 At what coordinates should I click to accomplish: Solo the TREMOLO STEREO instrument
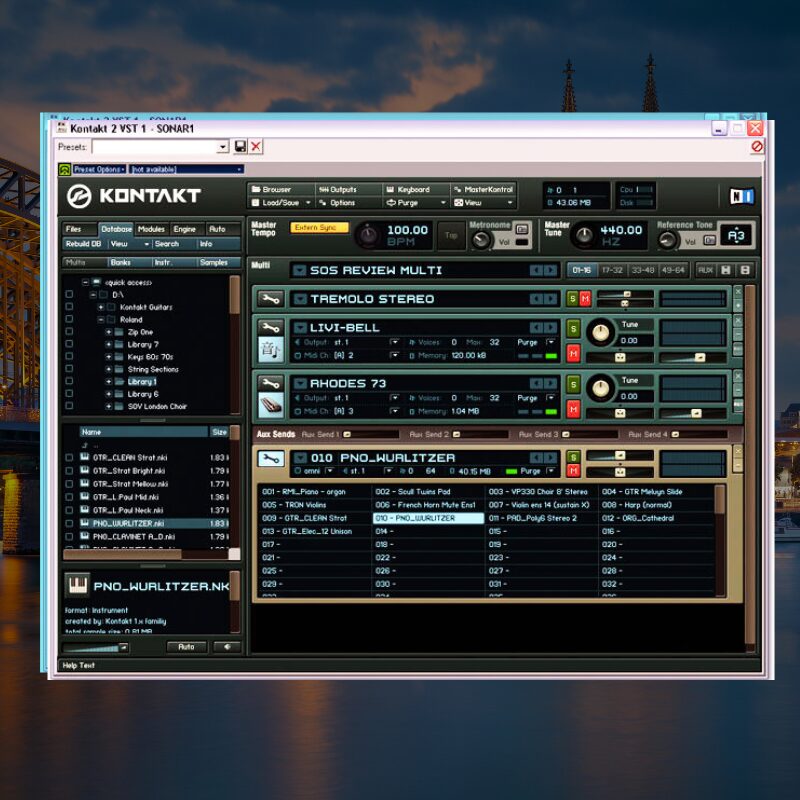tap(572, 298)
